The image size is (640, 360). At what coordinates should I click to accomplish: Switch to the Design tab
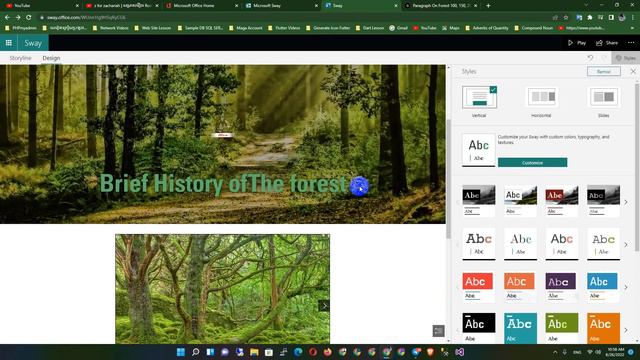(51, 58)
